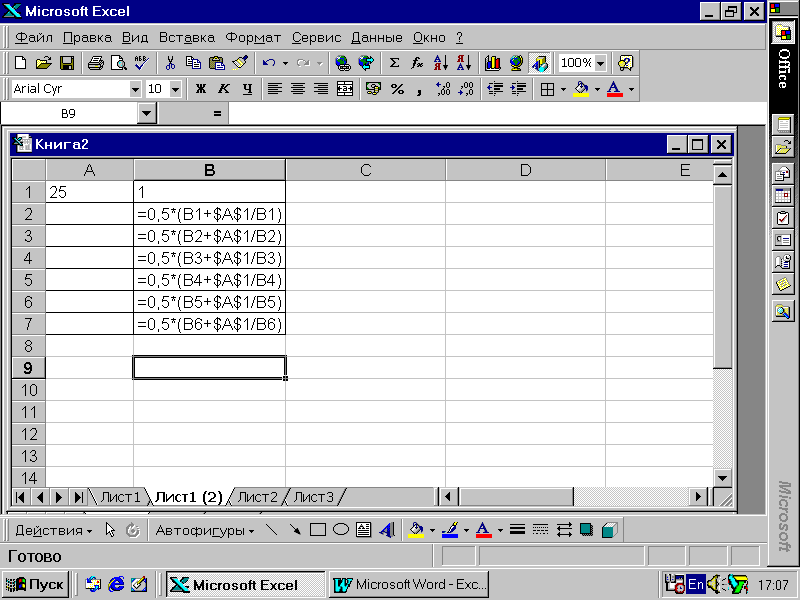
Task: Expand the font color dropdown arrow in formatting toolbar
Action: point(631,89)
